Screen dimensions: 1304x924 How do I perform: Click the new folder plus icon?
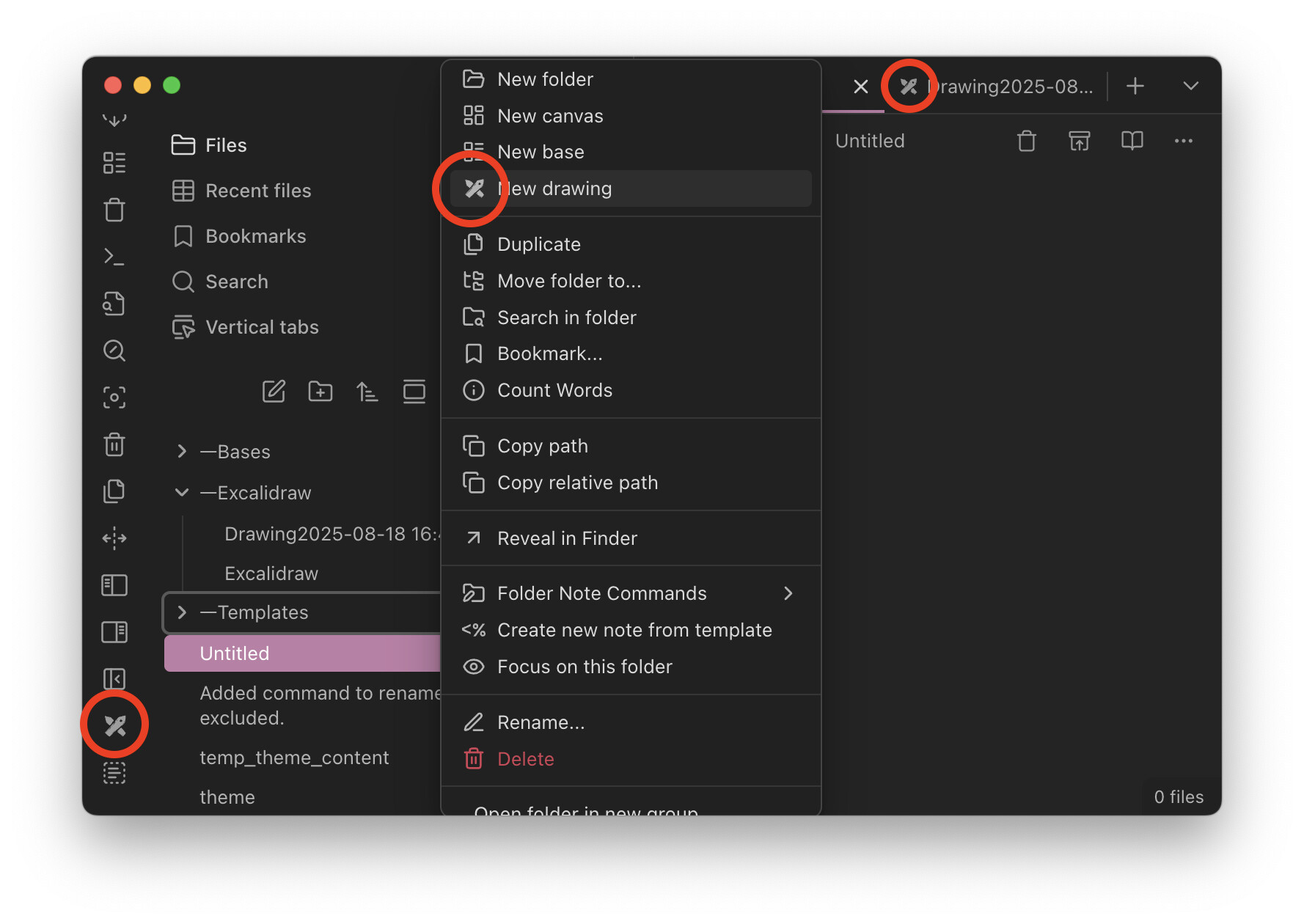(320, 392)
